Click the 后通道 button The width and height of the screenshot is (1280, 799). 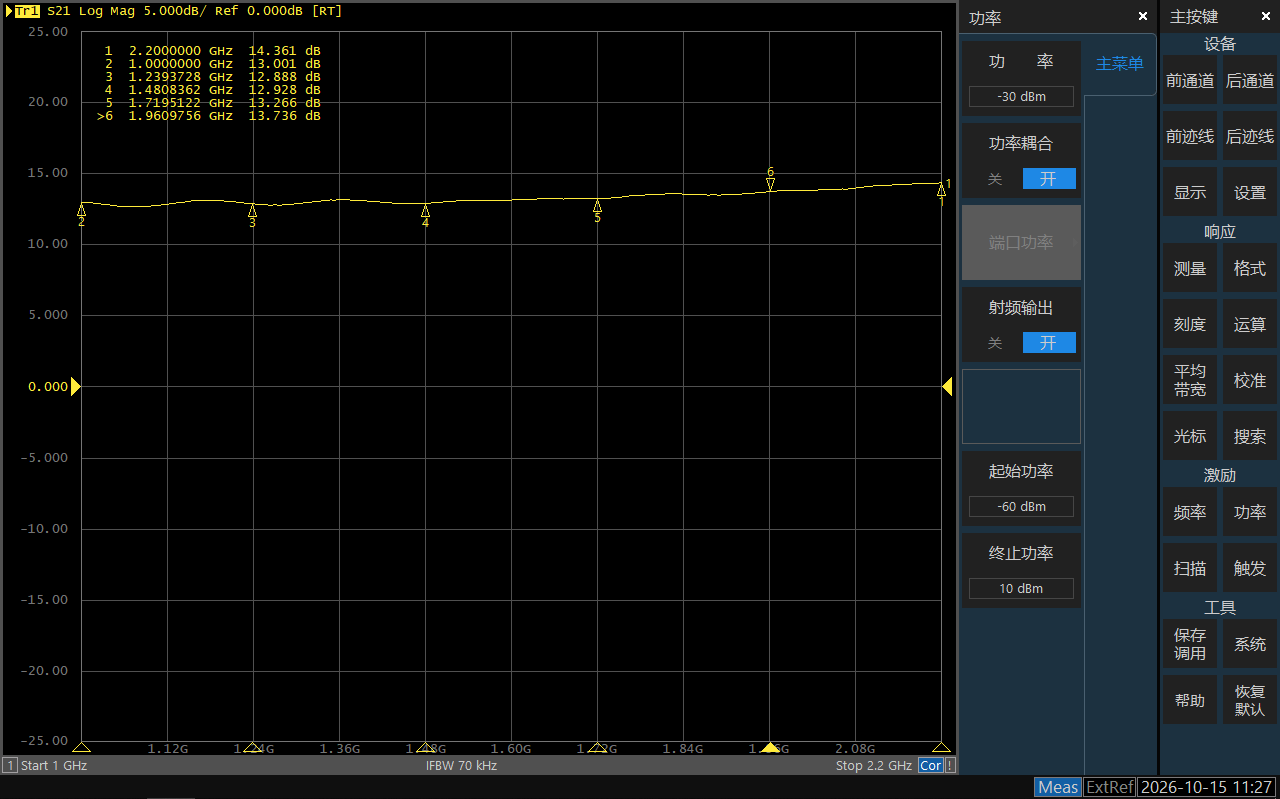[x=1250, y=81]
